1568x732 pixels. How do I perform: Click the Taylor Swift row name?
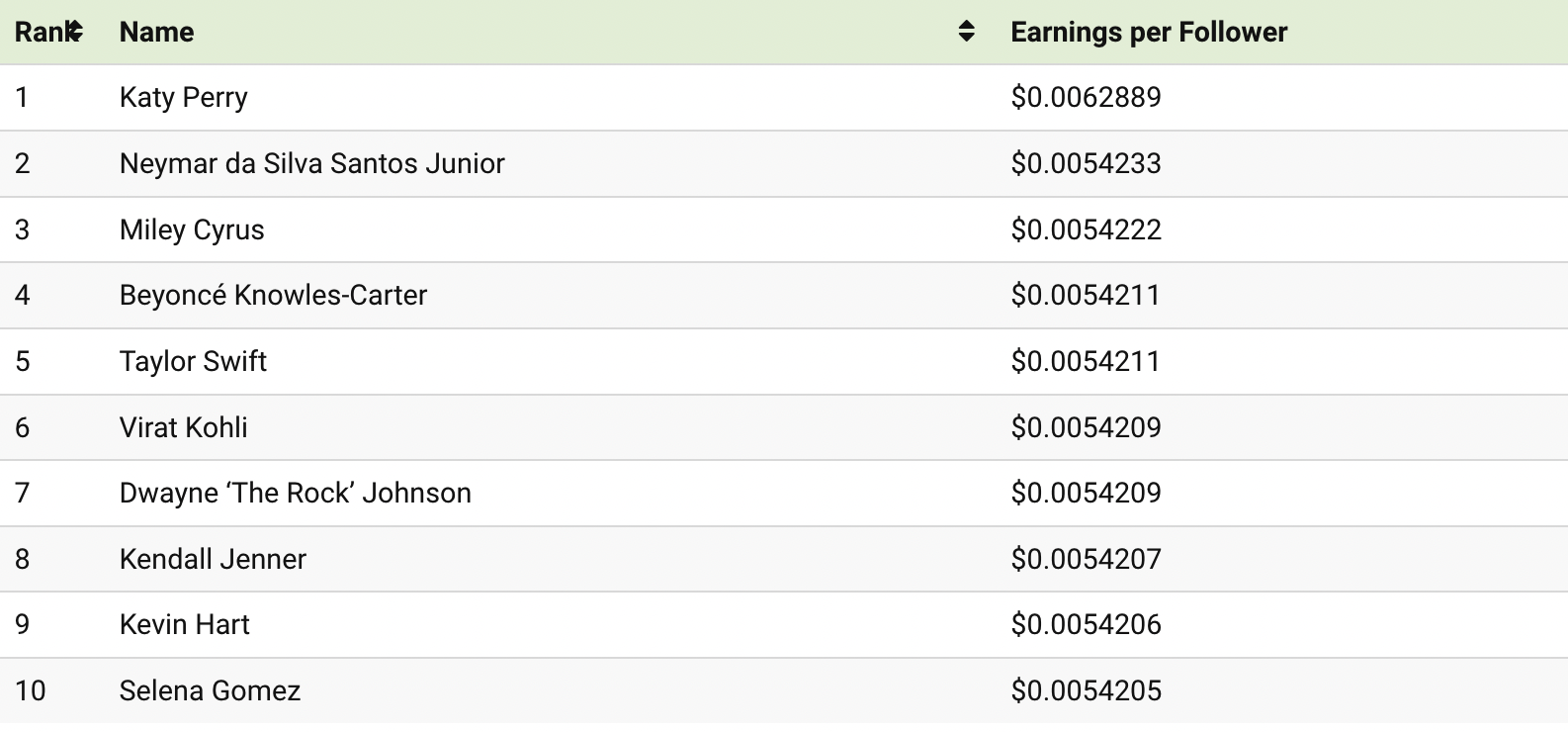pos(193,361)
